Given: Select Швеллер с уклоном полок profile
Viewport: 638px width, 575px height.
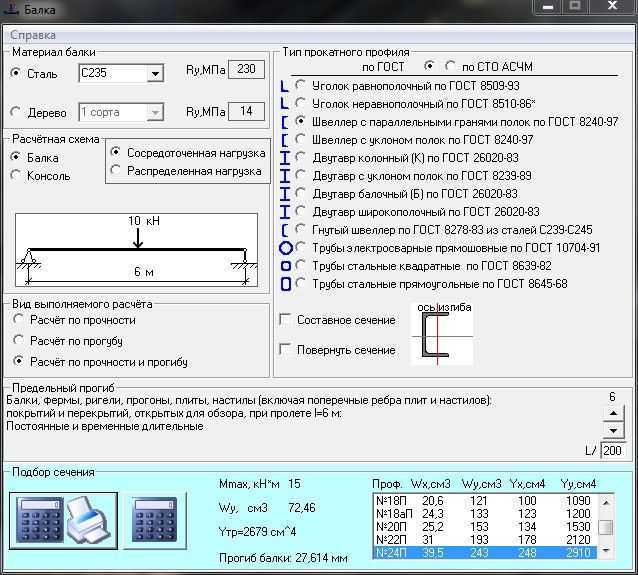Looking at the screenshot, I should [x=300, y=139].
